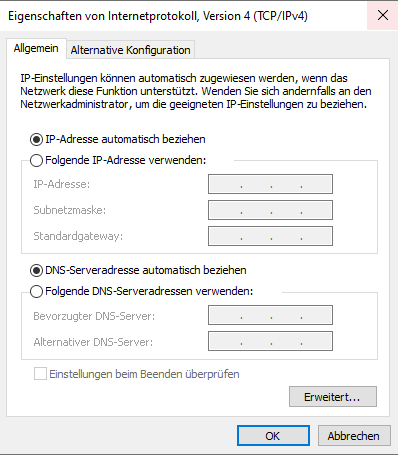Click the first octet of IP-Adresse field
This screenshot has width=398, height=455.
coord(225,184)
